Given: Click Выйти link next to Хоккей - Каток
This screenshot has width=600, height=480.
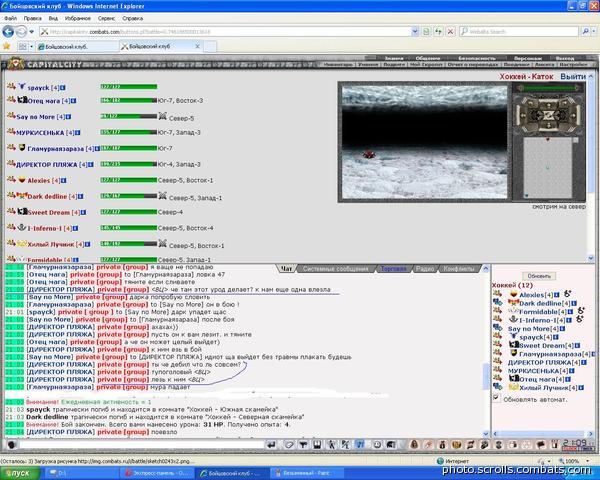Looking at the screenshot, I should (x=573, y=77).
